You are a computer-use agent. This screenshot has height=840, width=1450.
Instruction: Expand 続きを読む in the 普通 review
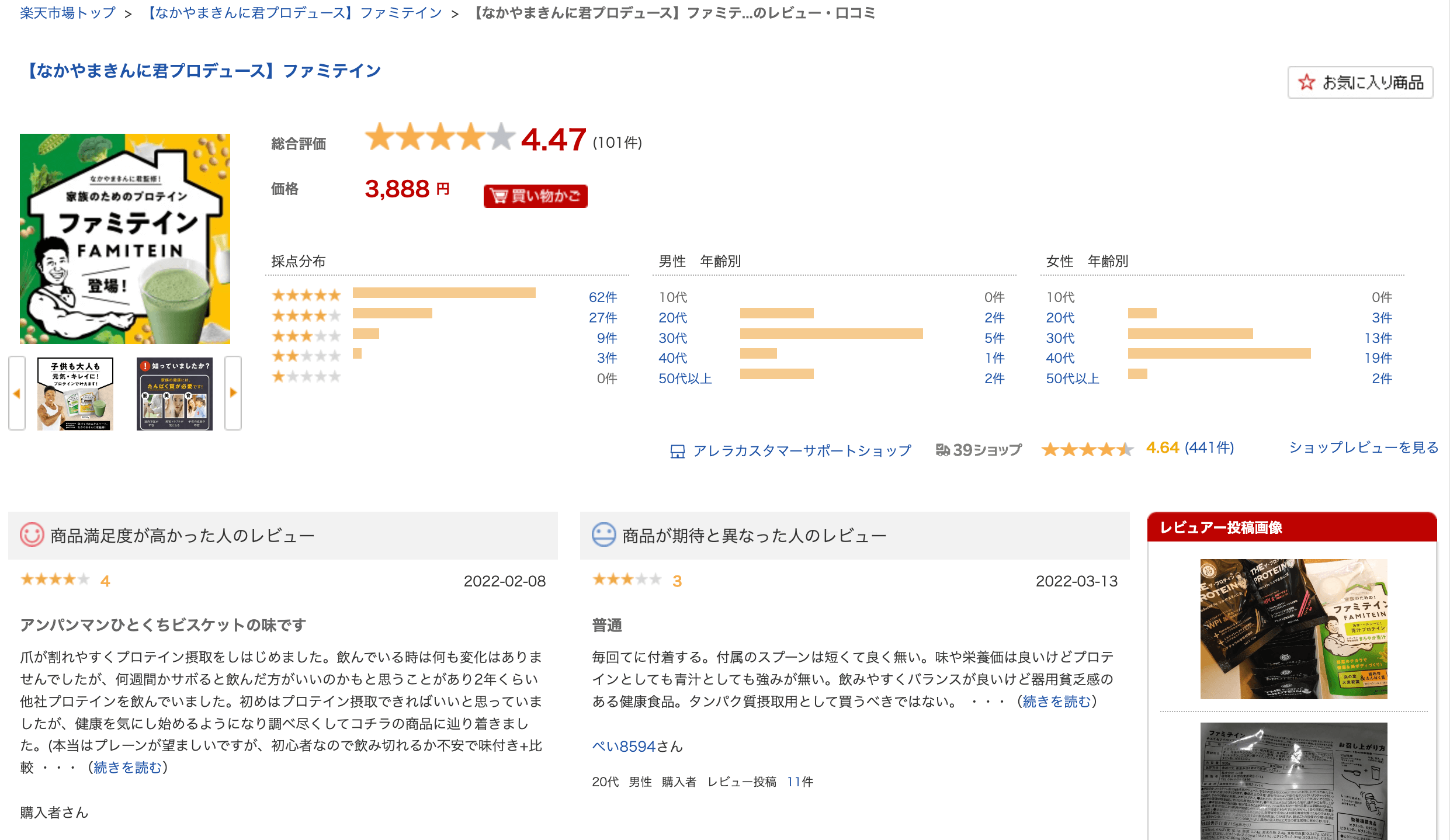click(1057, 702)
